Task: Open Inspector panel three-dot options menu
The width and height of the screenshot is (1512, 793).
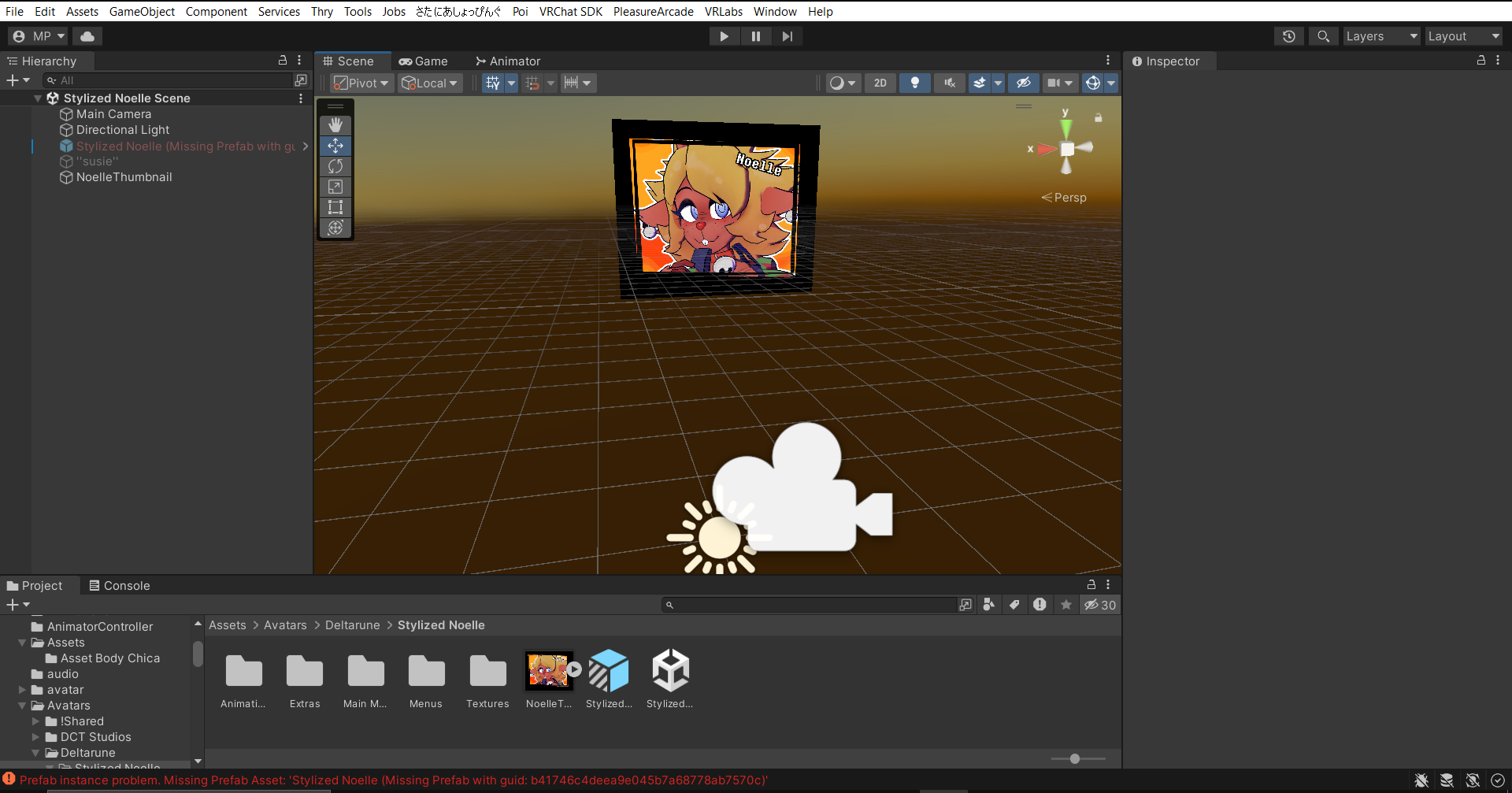Action: click(x=1498, y=61)
